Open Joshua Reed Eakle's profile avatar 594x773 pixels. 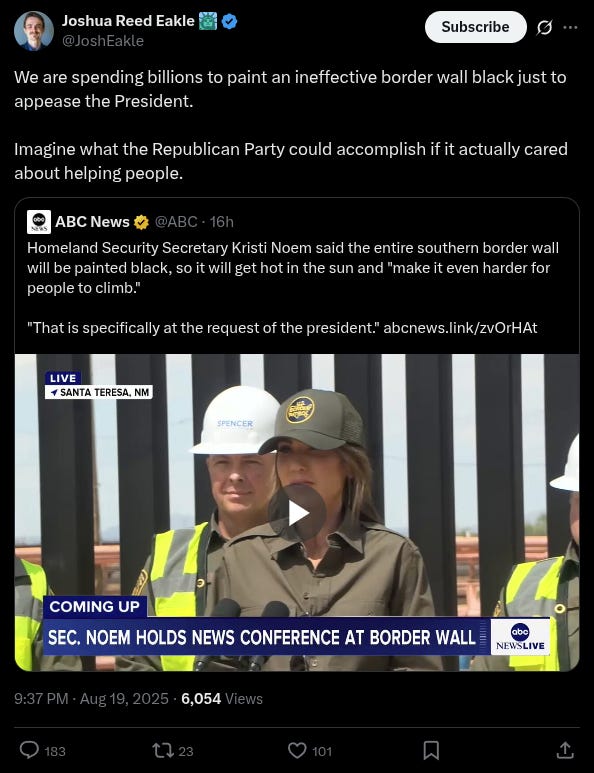34,31
